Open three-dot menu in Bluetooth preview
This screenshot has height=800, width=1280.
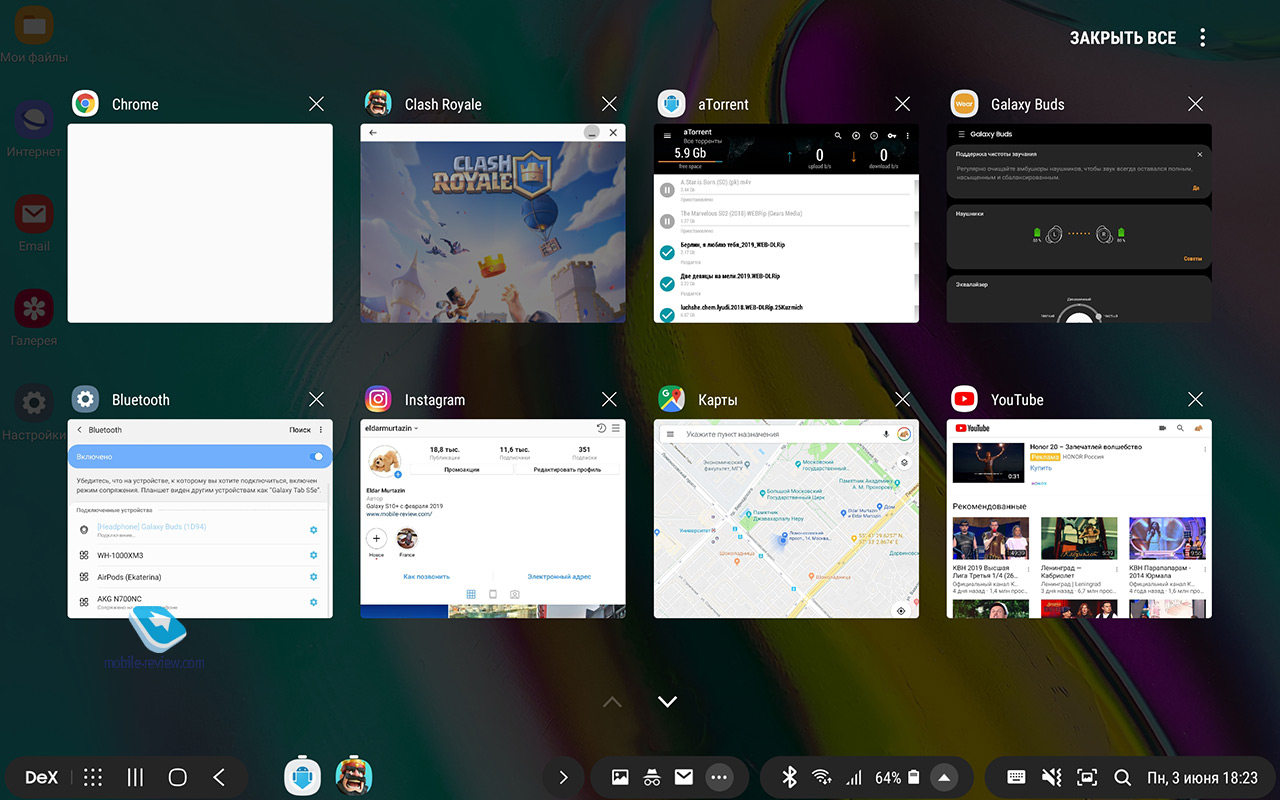coord(321,430)
